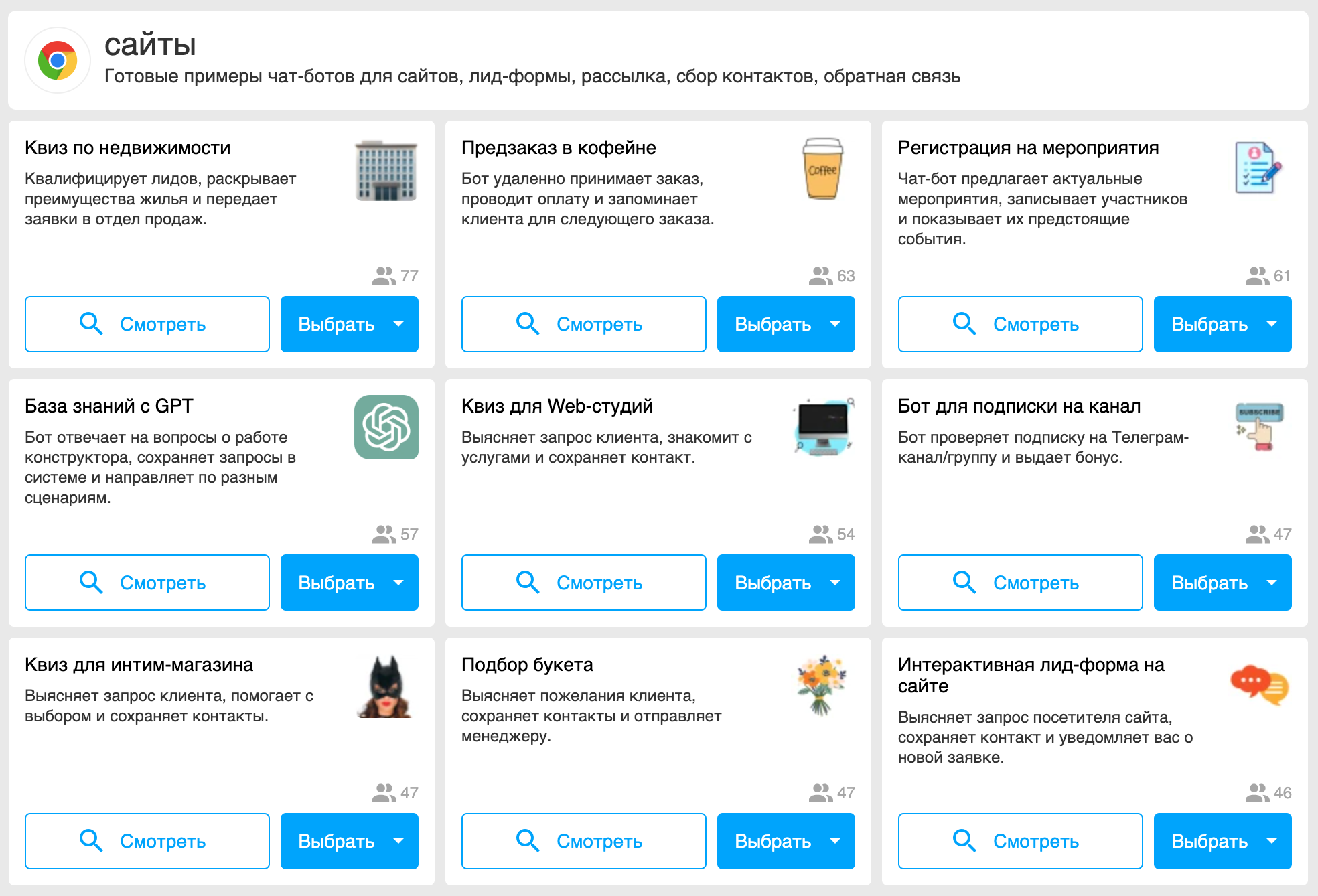The width and height of the screenshot is (1318, 896).
Task: Click the coffee cup icon on Предзаказ в кофейне
Action: click(x=823, y=169)
